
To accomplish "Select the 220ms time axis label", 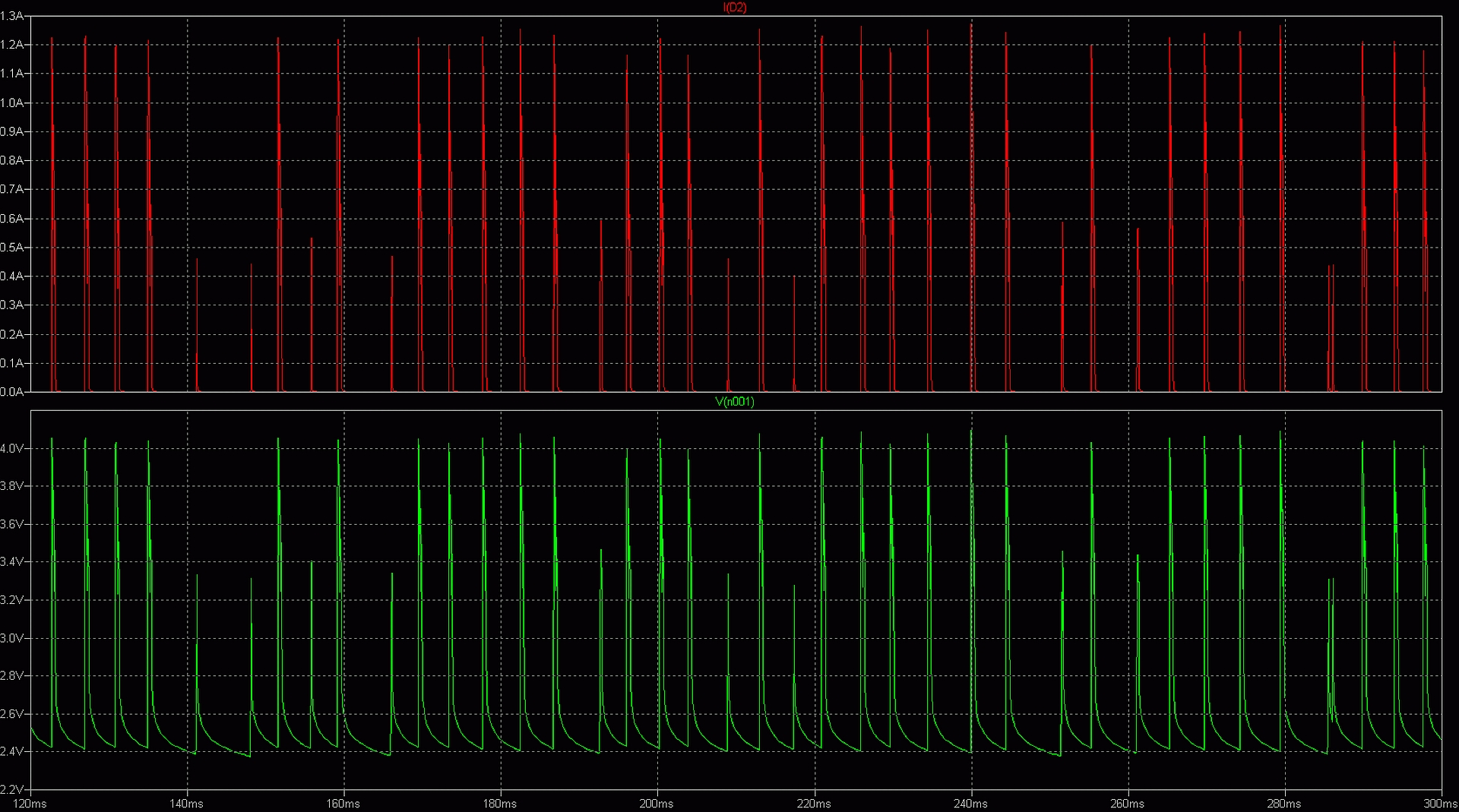I will tap(814, 804).
